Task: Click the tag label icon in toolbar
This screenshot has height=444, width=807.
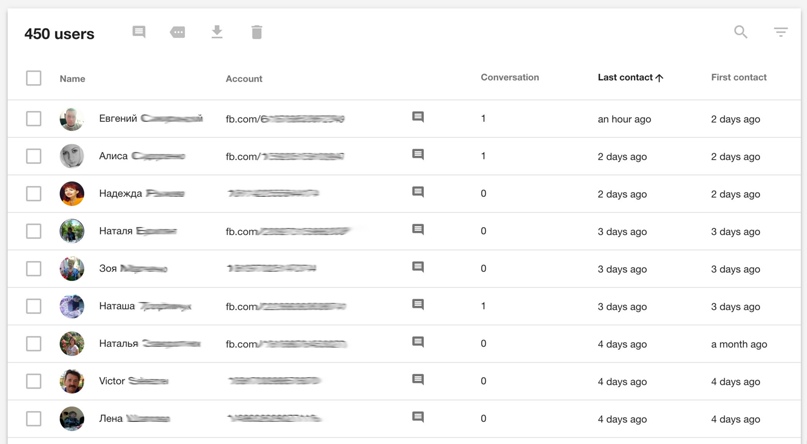Action: [178, 32]
